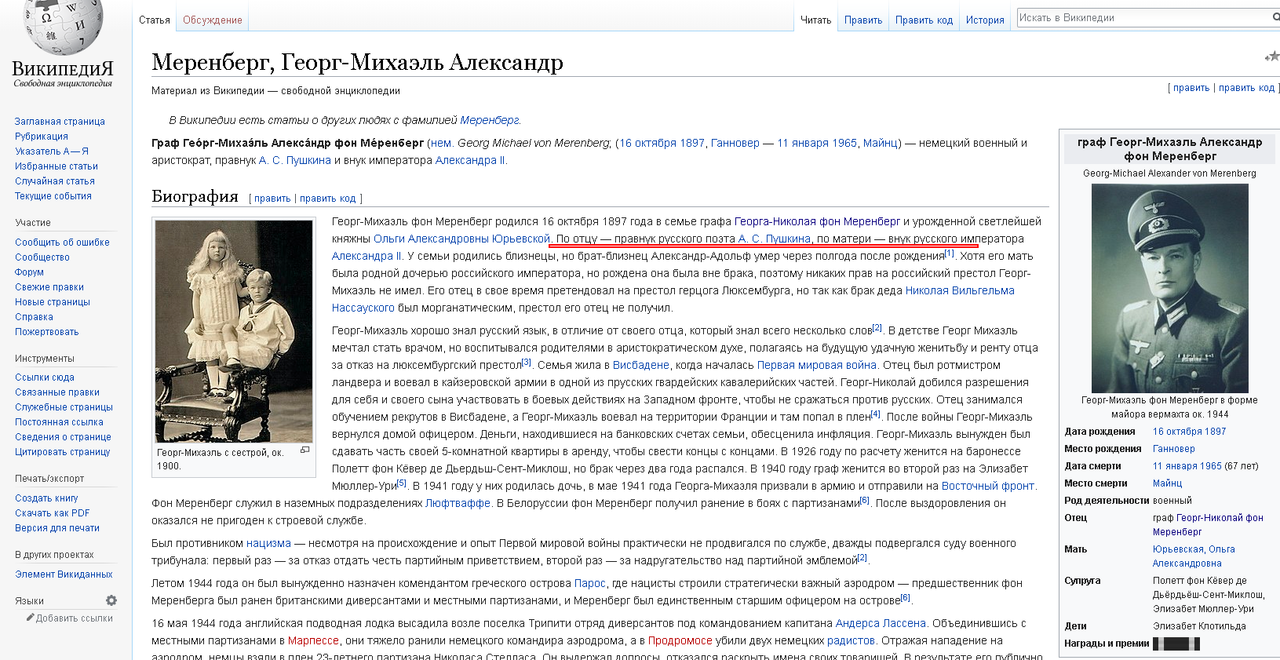Click Сообщить об ошибке link

tap(62, 242)
